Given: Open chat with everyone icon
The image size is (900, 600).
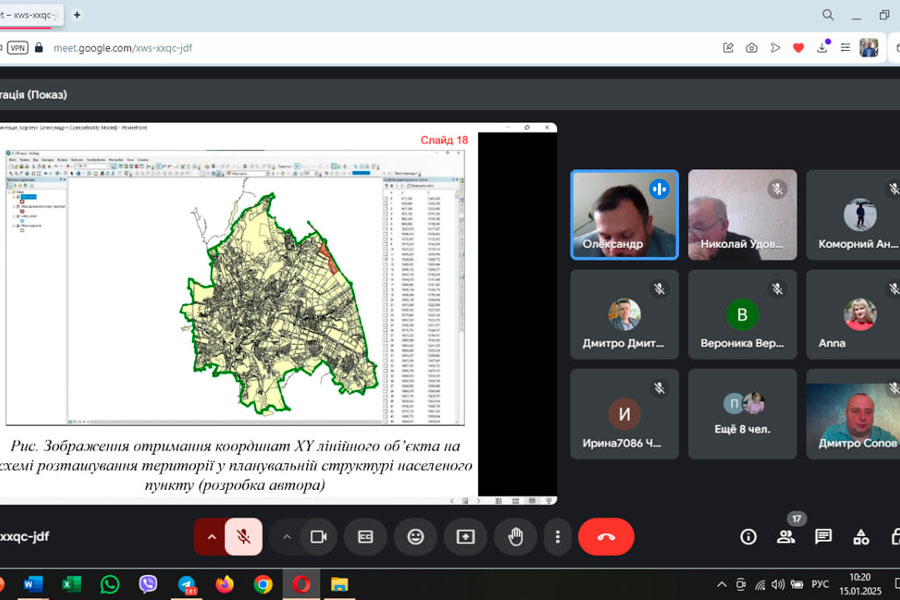Looking at the screenshot, I should [x=823, y=537].
